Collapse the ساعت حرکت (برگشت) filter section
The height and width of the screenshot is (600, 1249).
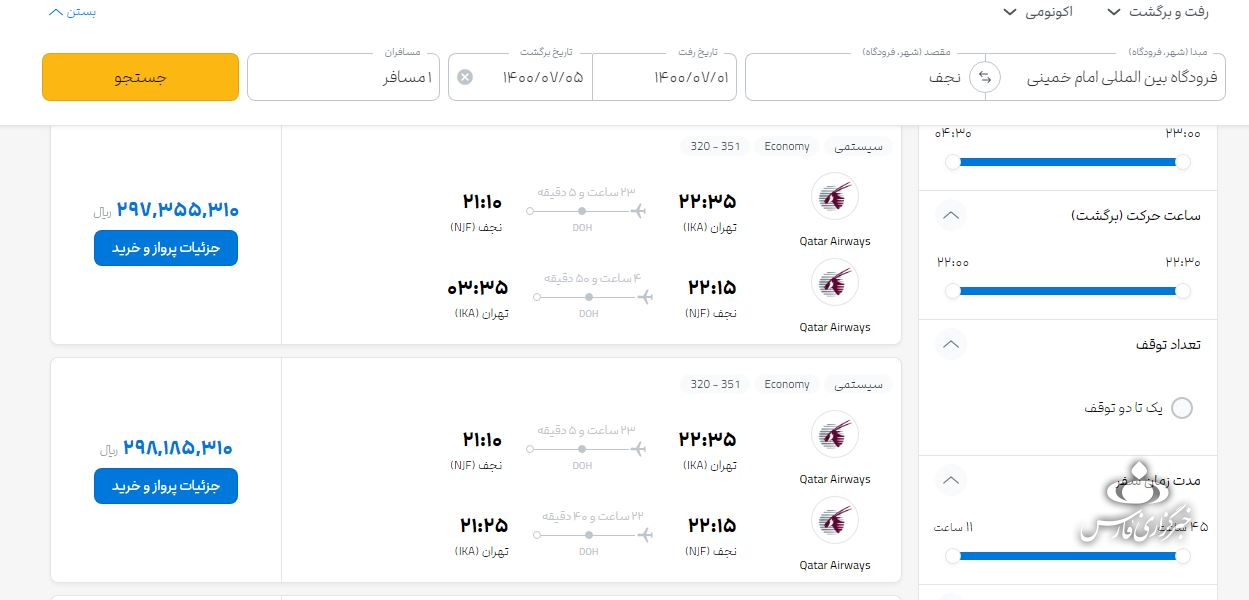coord(952,215)
